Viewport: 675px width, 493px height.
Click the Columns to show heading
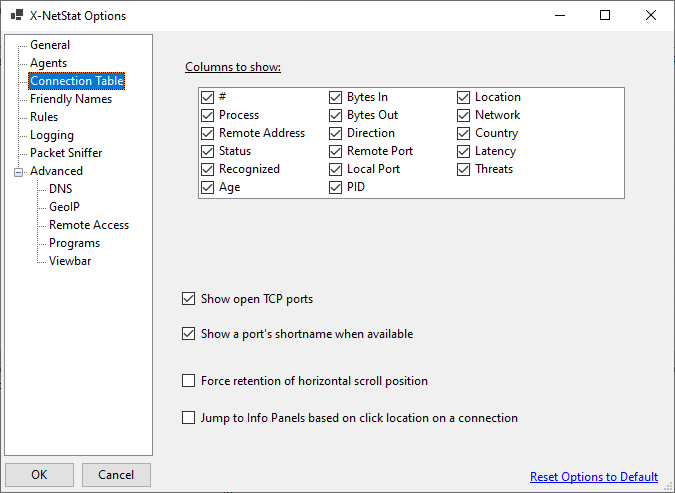233,67
